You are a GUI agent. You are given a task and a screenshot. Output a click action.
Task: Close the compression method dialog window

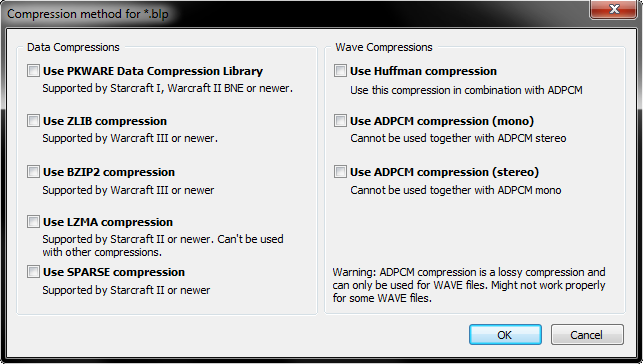pyautogui.click(x=613, y=9)
